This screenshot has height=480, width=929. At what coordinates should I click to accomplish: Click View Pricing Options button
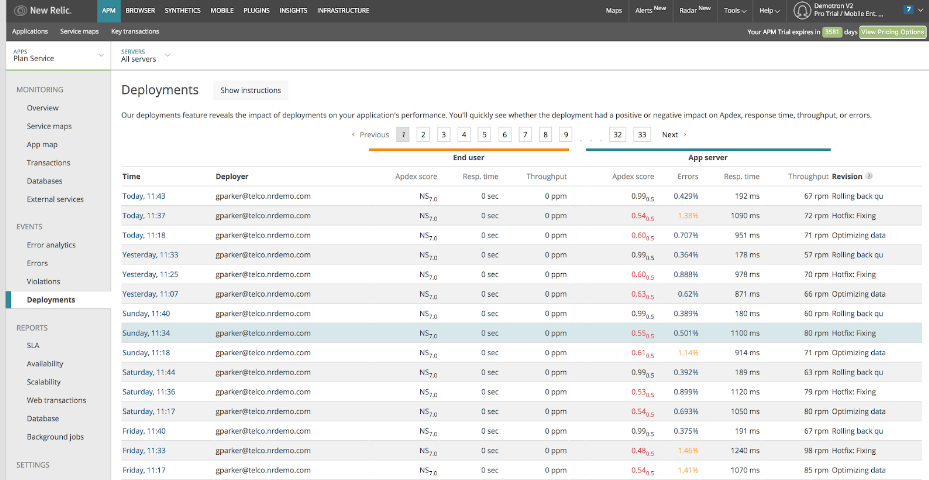tap(892, 32)
